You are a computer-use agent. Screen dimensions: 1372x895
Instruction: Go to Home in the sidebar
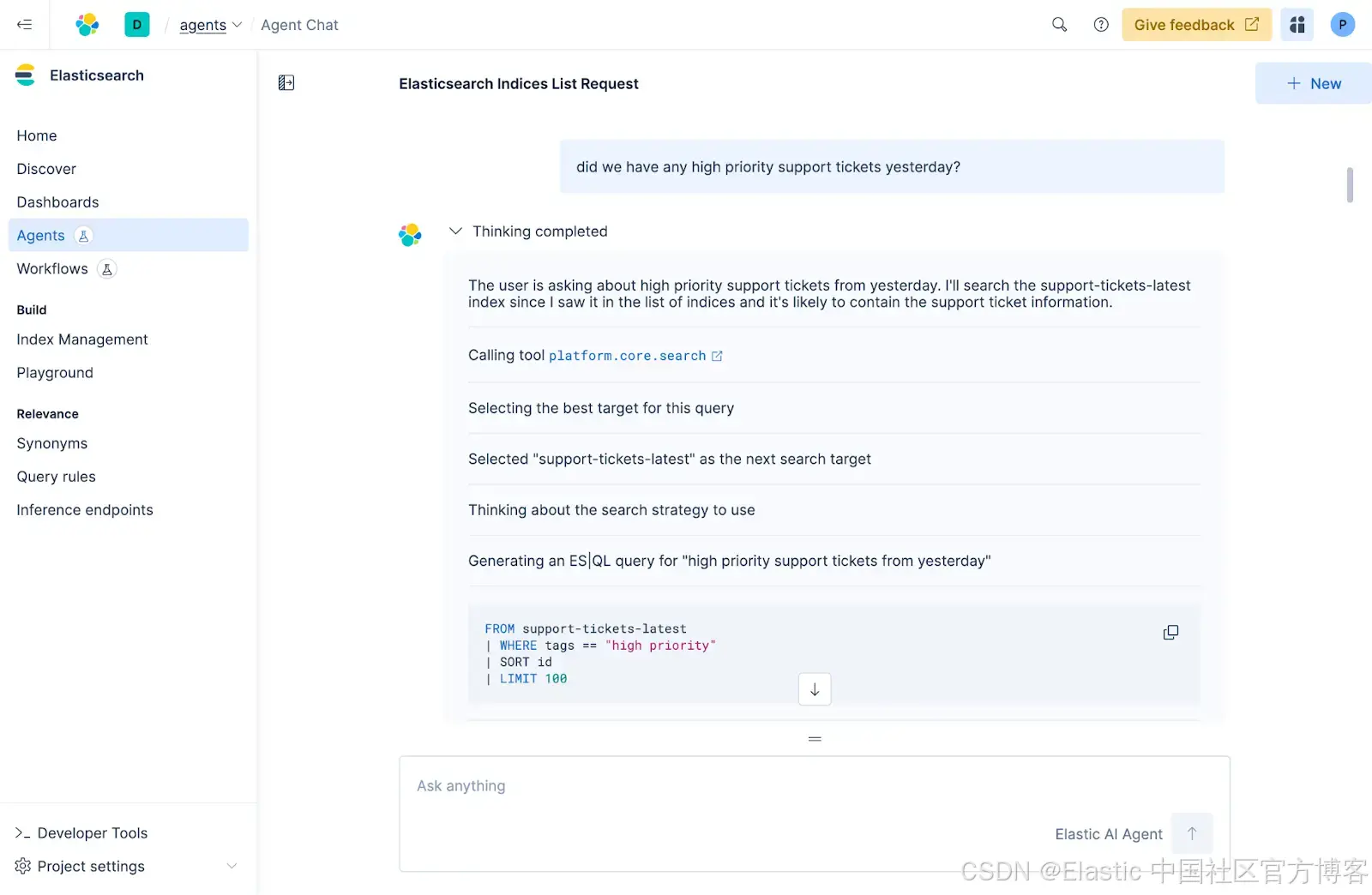pos(37,135)
